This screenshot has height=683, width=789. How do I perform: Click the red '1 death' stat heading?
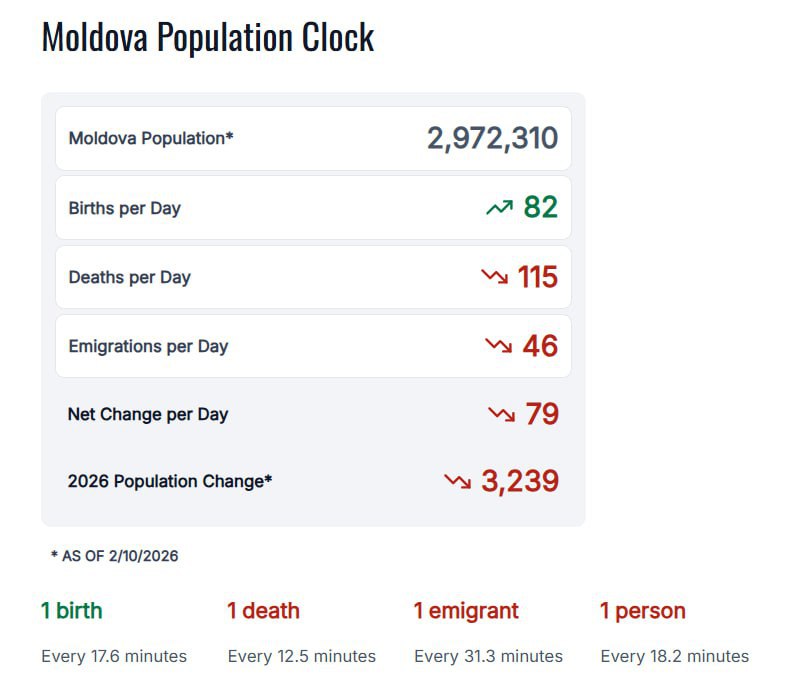click(x=263, y=610)
